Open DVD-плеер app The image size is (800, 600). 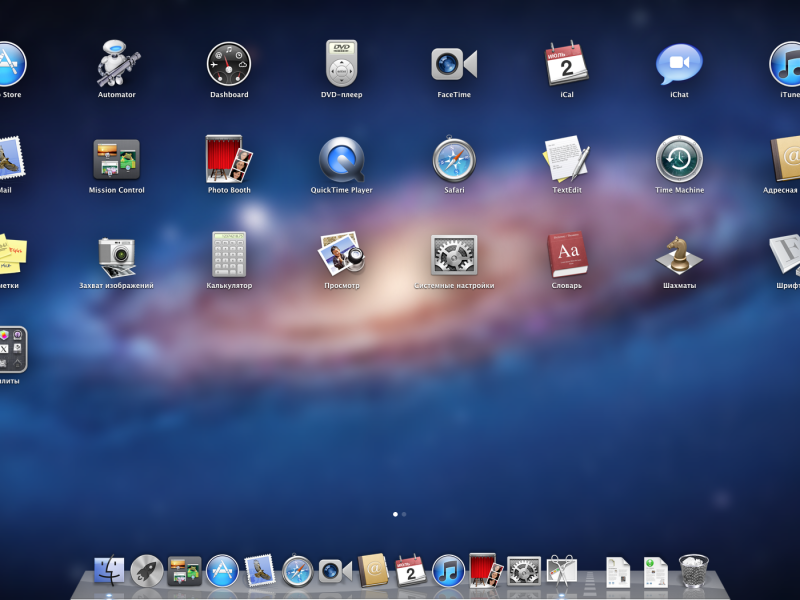click(x=341, y=63)
